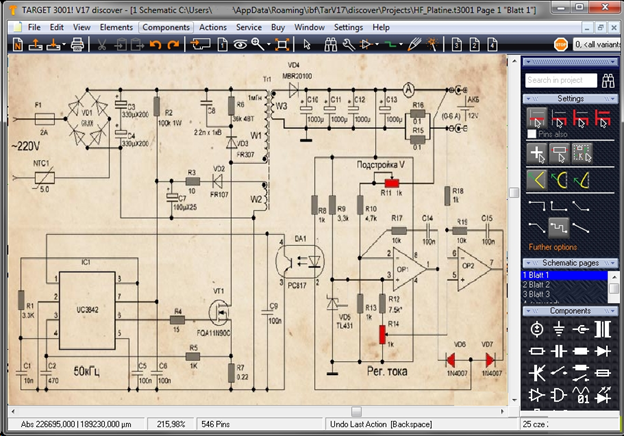
Task: Pick the LED symbol in Components palette
Action: click(603, 395)
